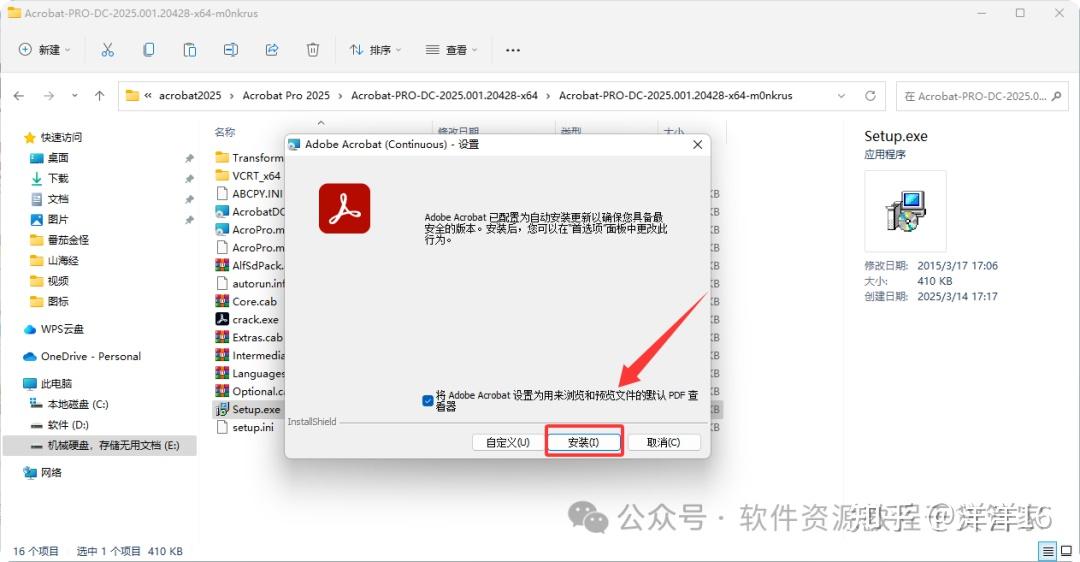Click the Paste icon in toolbar

tap(189, 50)
